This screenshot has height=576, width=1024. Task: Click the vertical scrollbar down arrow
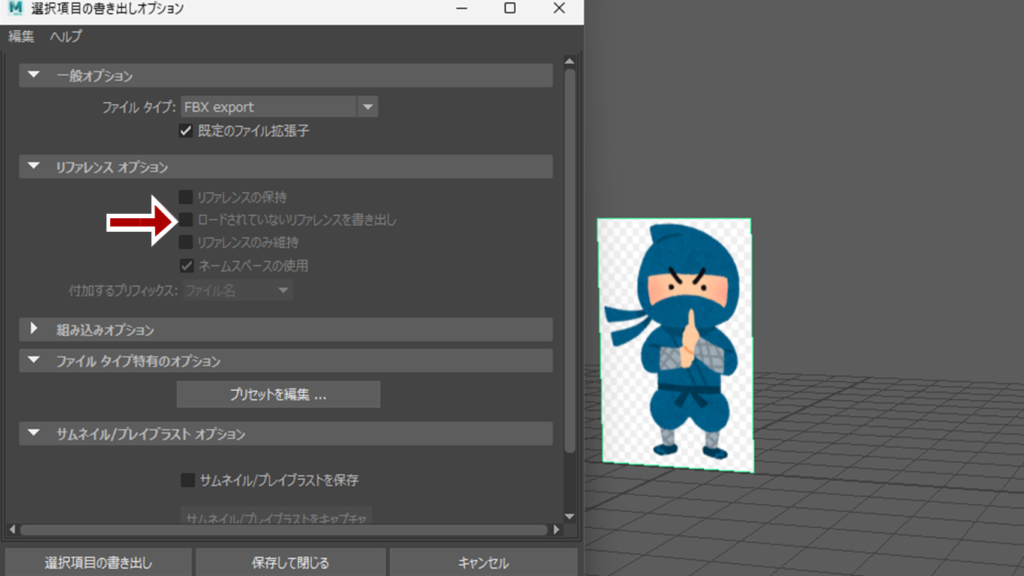(x=569, y=517)
